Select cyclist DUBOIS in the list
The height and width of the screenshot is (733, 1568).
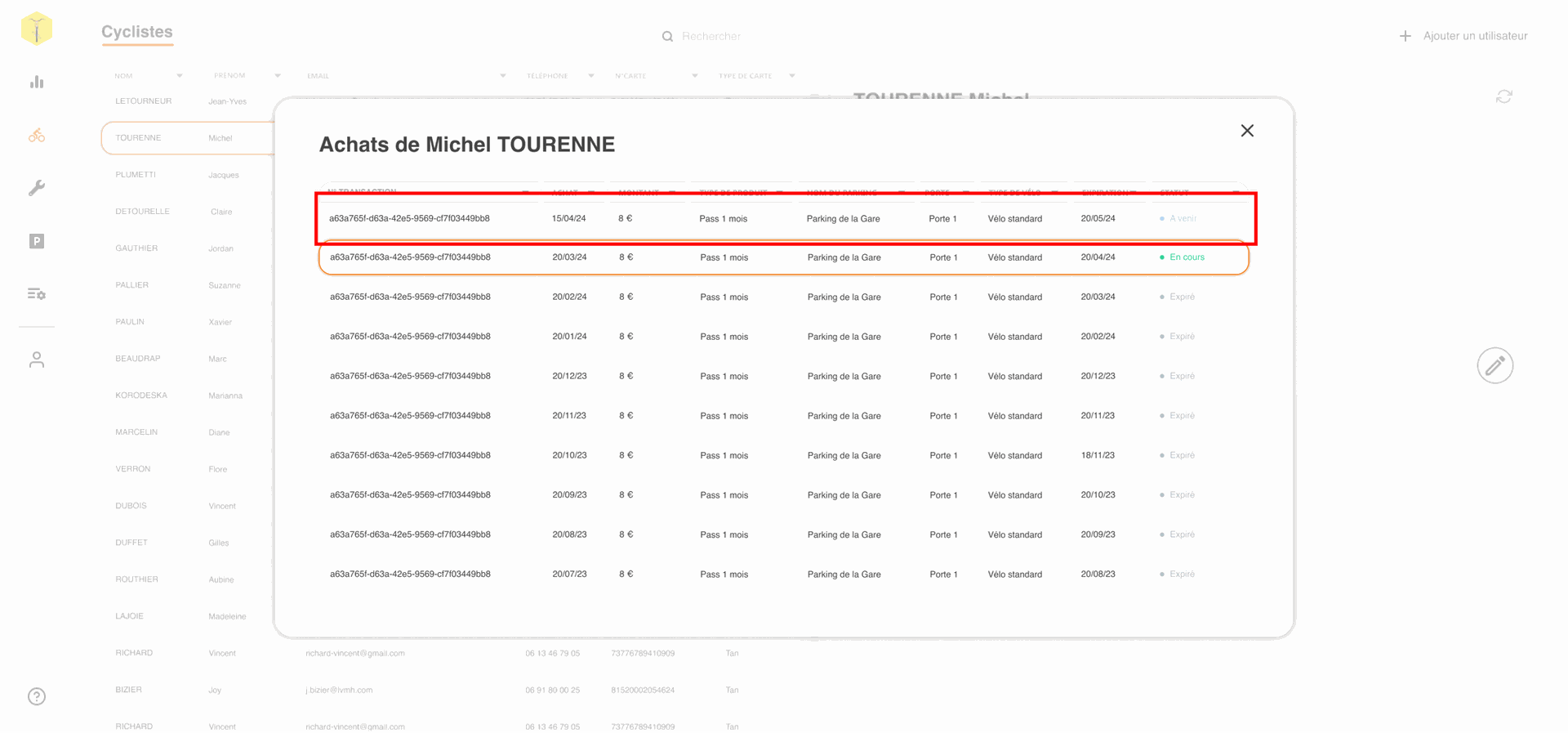[x=131, y=506]
